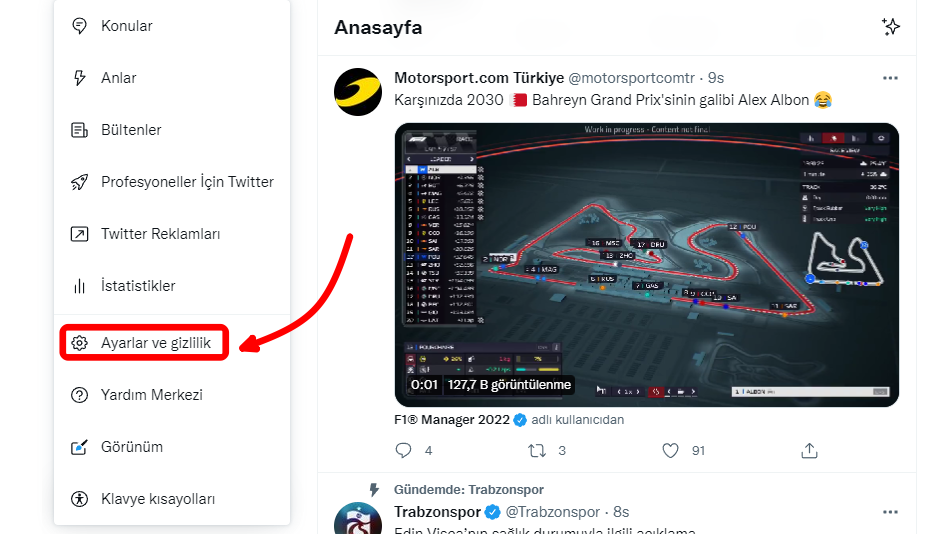Choose Twitter Reklamları menu entry
This screenshot has width=929, height=534.
(160, 234)
